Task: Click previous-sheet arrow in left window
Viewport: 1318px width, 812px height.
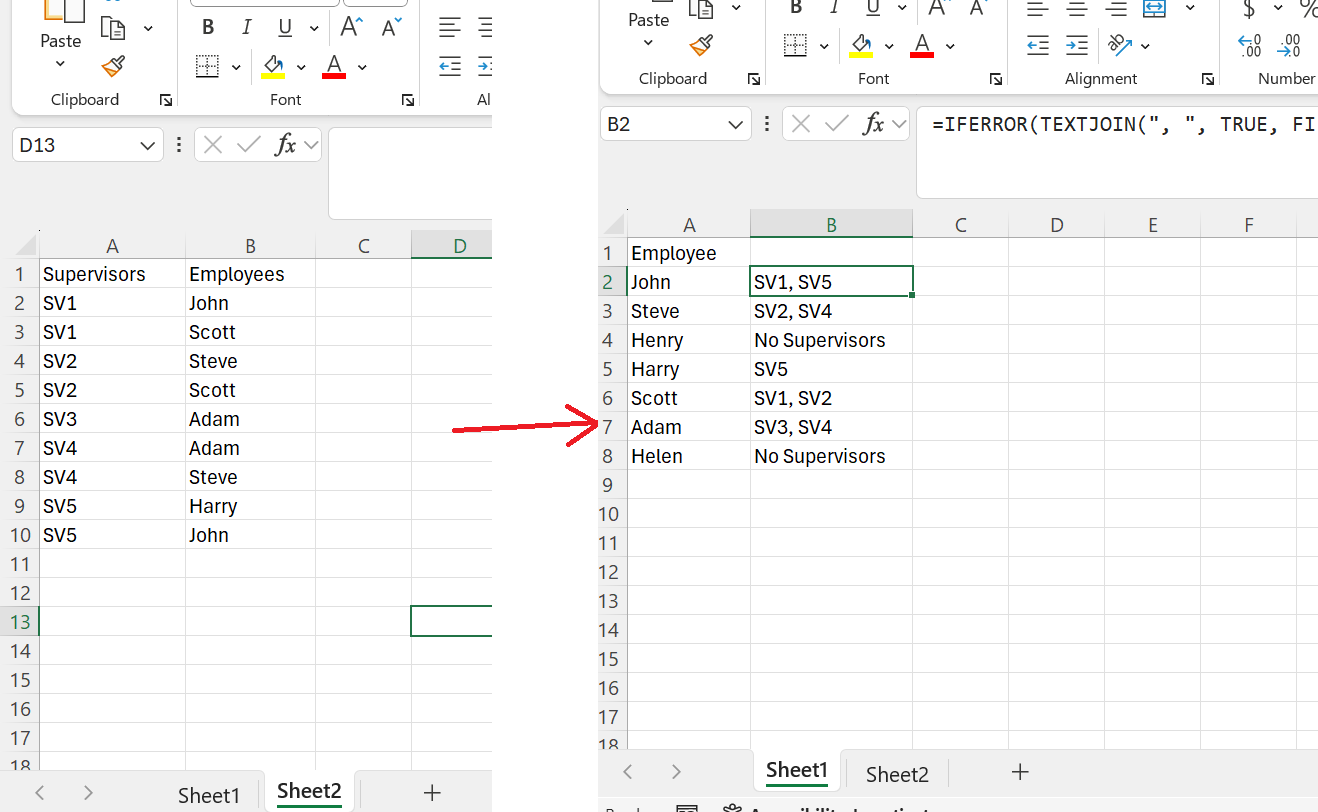Action: (40, 793)
